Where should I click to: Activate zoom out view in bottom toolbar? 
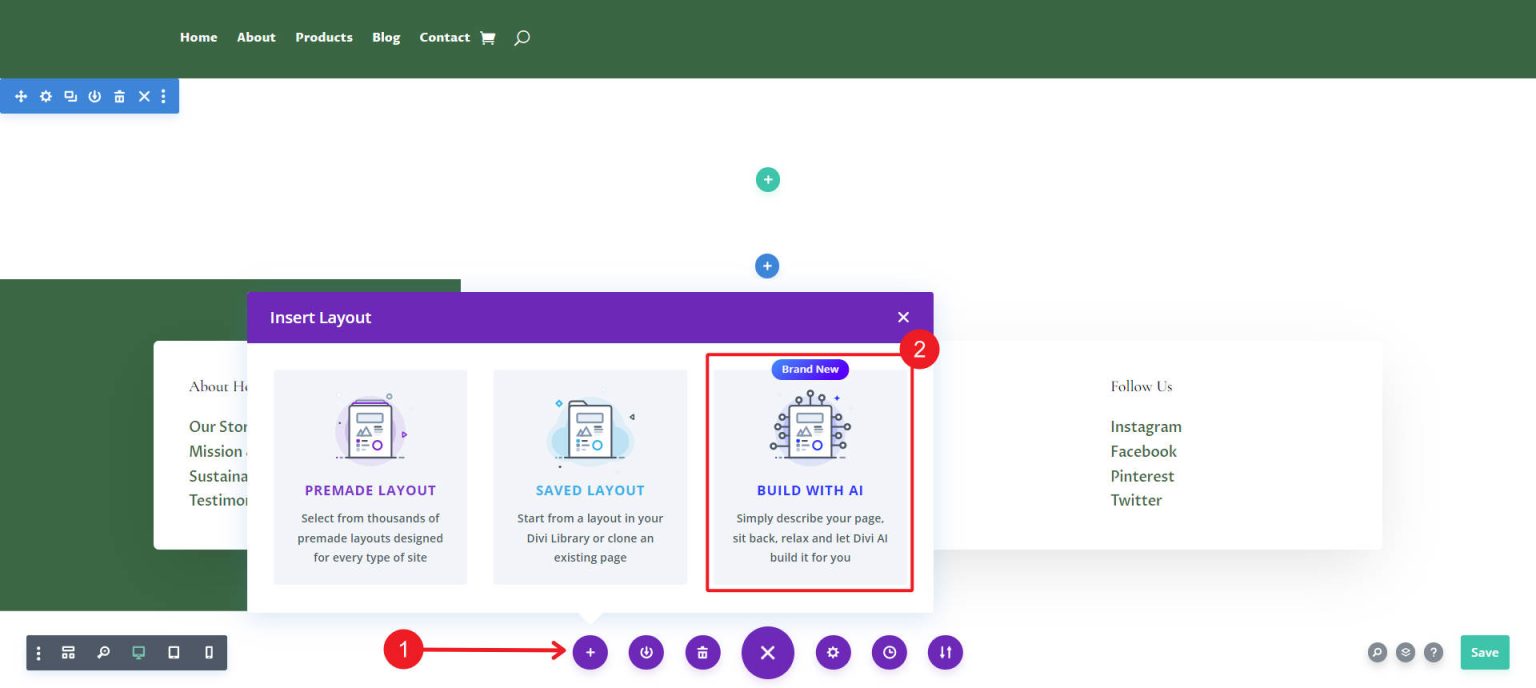(x=103, y=653)
